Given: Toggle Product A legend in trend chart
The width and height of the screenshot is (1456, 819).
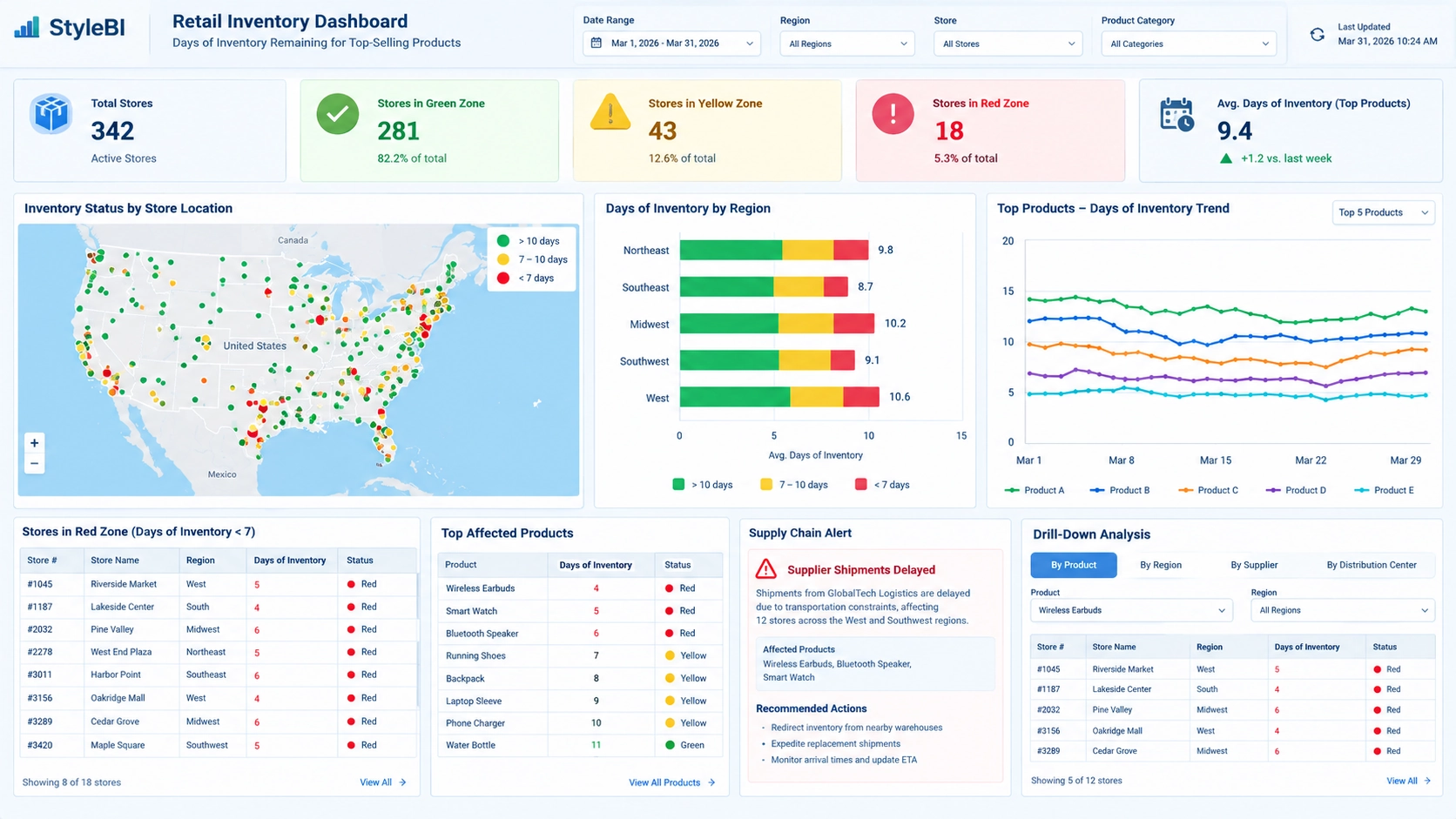Looking at the screenshot, I should (1035, 490).
